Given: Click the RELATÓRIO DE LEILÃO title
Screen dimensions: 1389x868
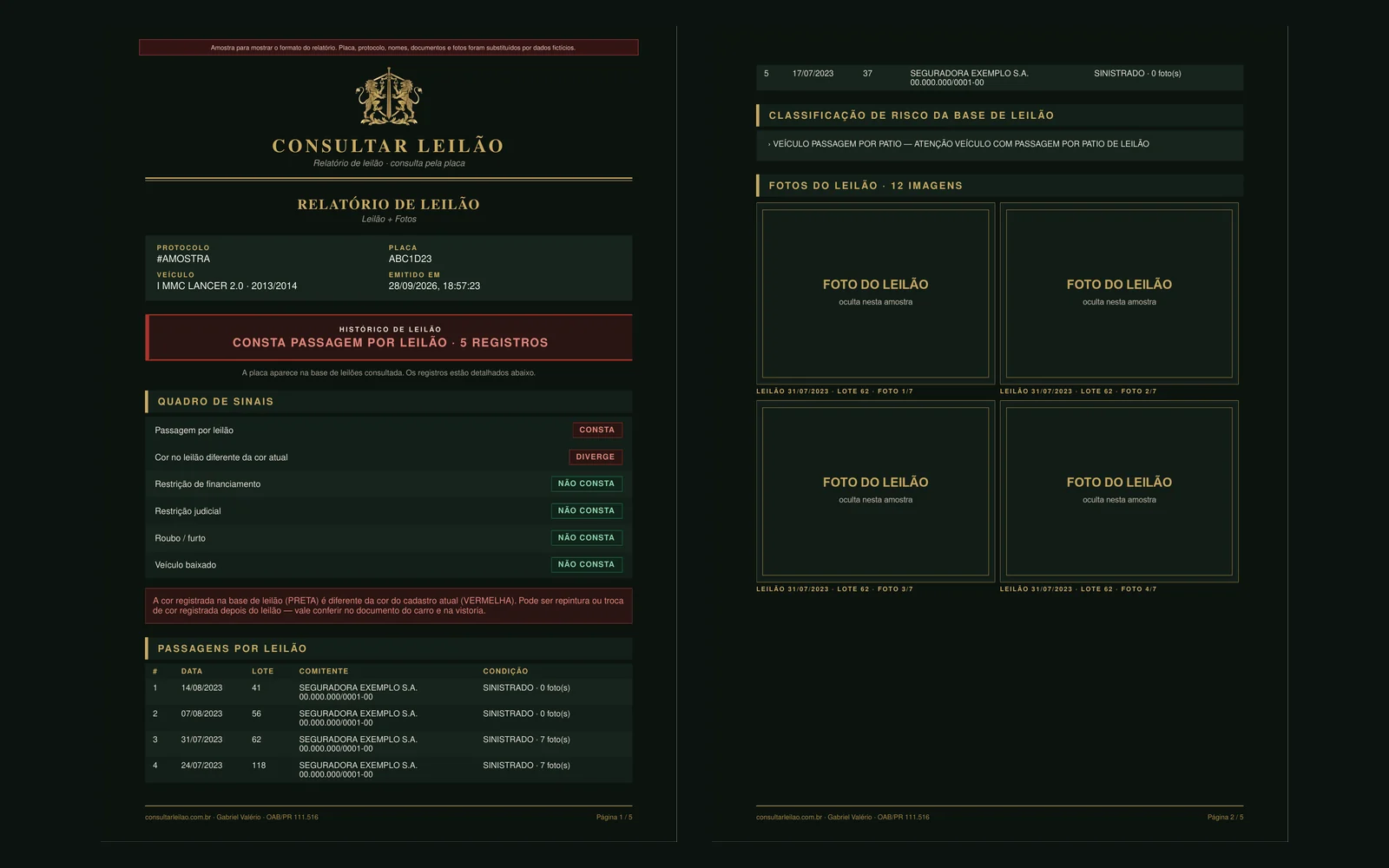Looking at the screenshot, I should click(389, 205).
